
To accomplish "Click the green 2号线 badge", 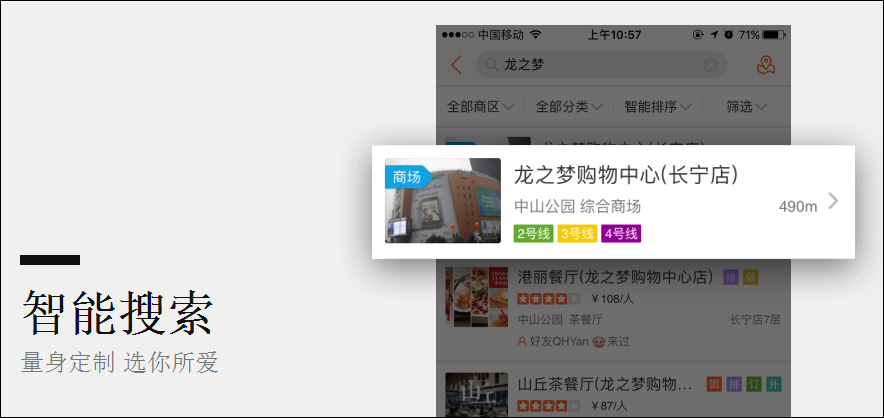I will point(534,234).
